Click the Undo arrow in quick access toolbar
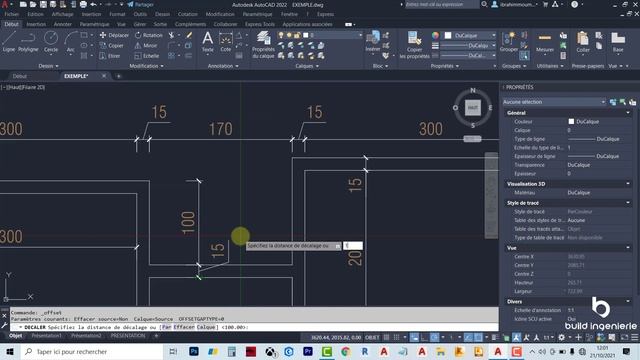The width and height of the screenshot is (640, 360). [93, 4]
